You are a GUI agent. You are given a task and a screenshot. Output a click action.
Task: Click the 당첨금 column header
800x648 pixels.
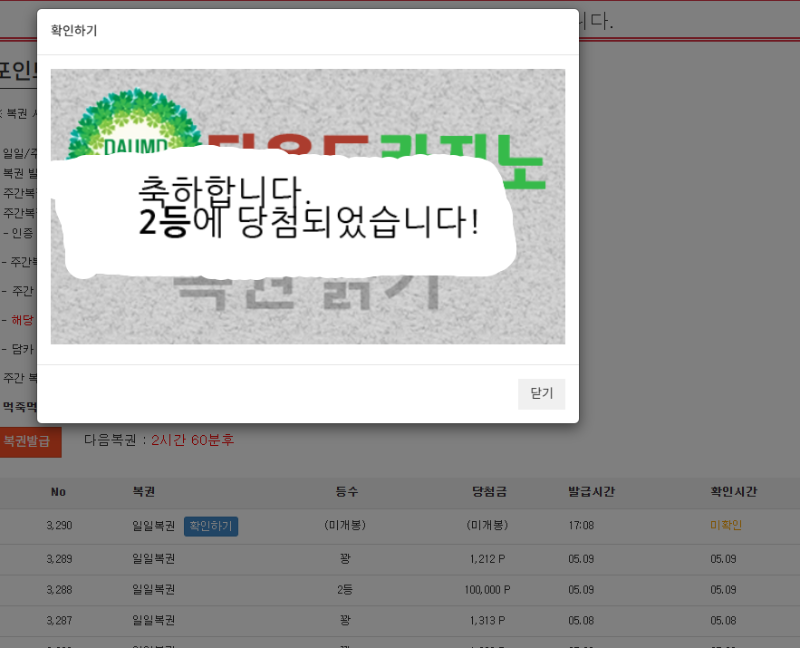[x=489, y=492]
